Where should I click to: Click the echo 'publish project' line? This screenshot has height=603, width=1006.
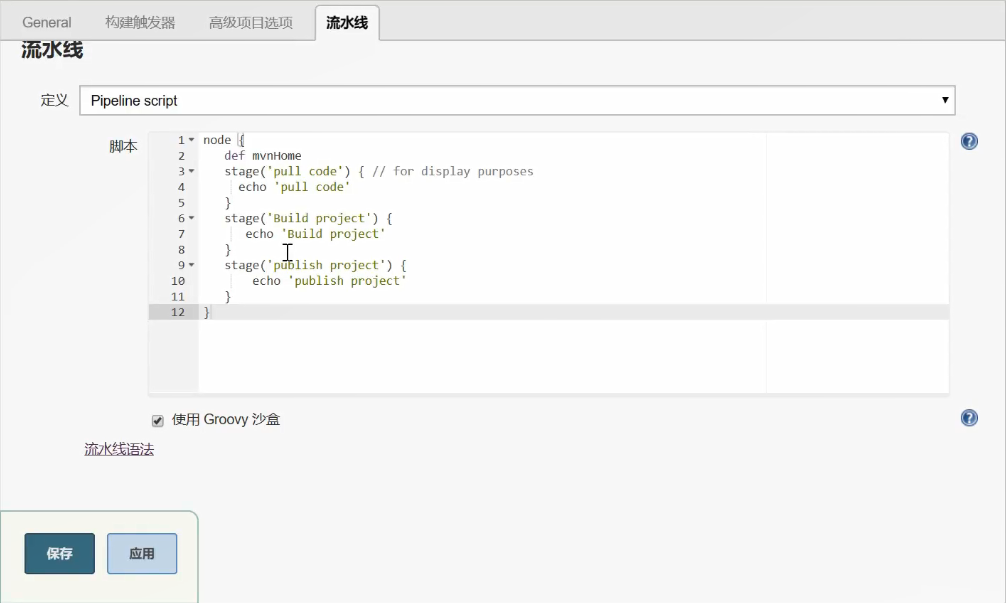tap(329, 281)
